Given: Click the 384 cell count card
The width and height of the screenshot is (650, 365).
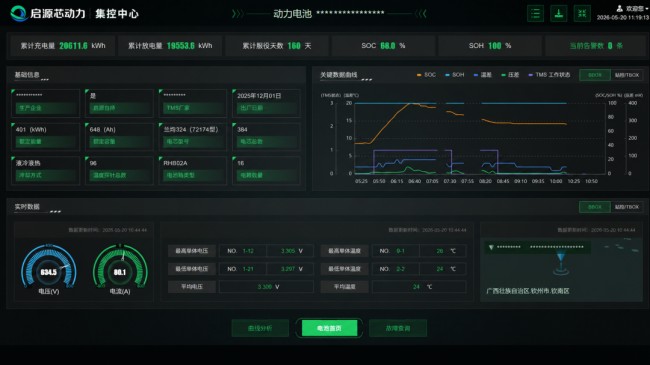Looking at the screenshot, I should tap(267, 136).
